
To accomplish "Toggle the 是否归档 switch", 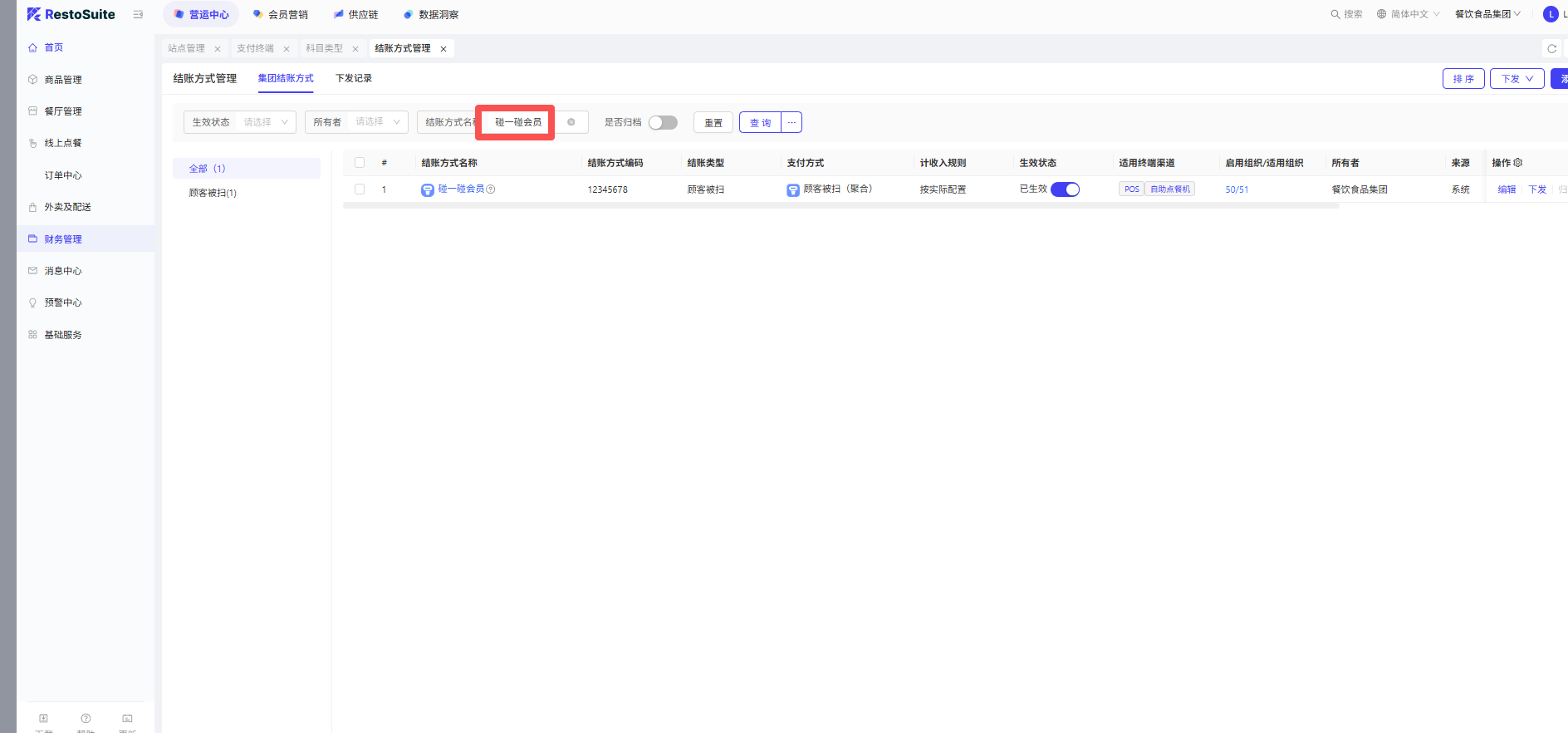I will click(663, 123).
